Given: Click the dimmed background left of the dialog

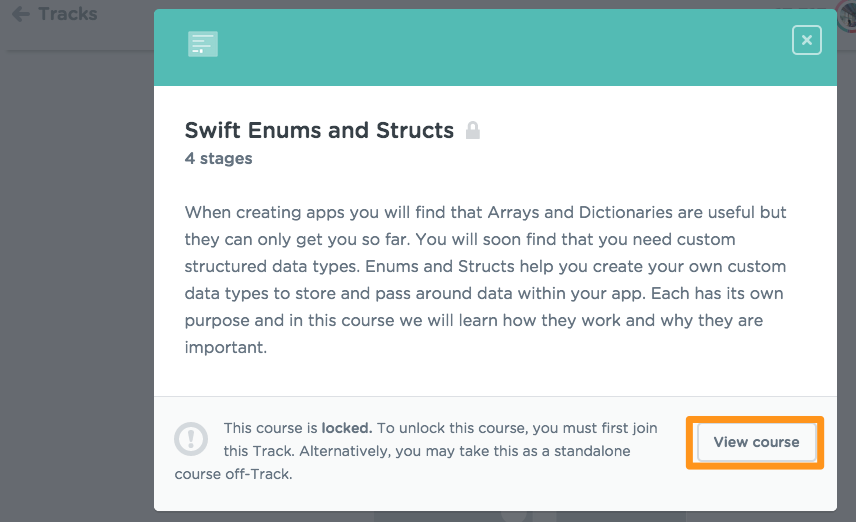Looking at the screenshot, I should coord(75,280).
